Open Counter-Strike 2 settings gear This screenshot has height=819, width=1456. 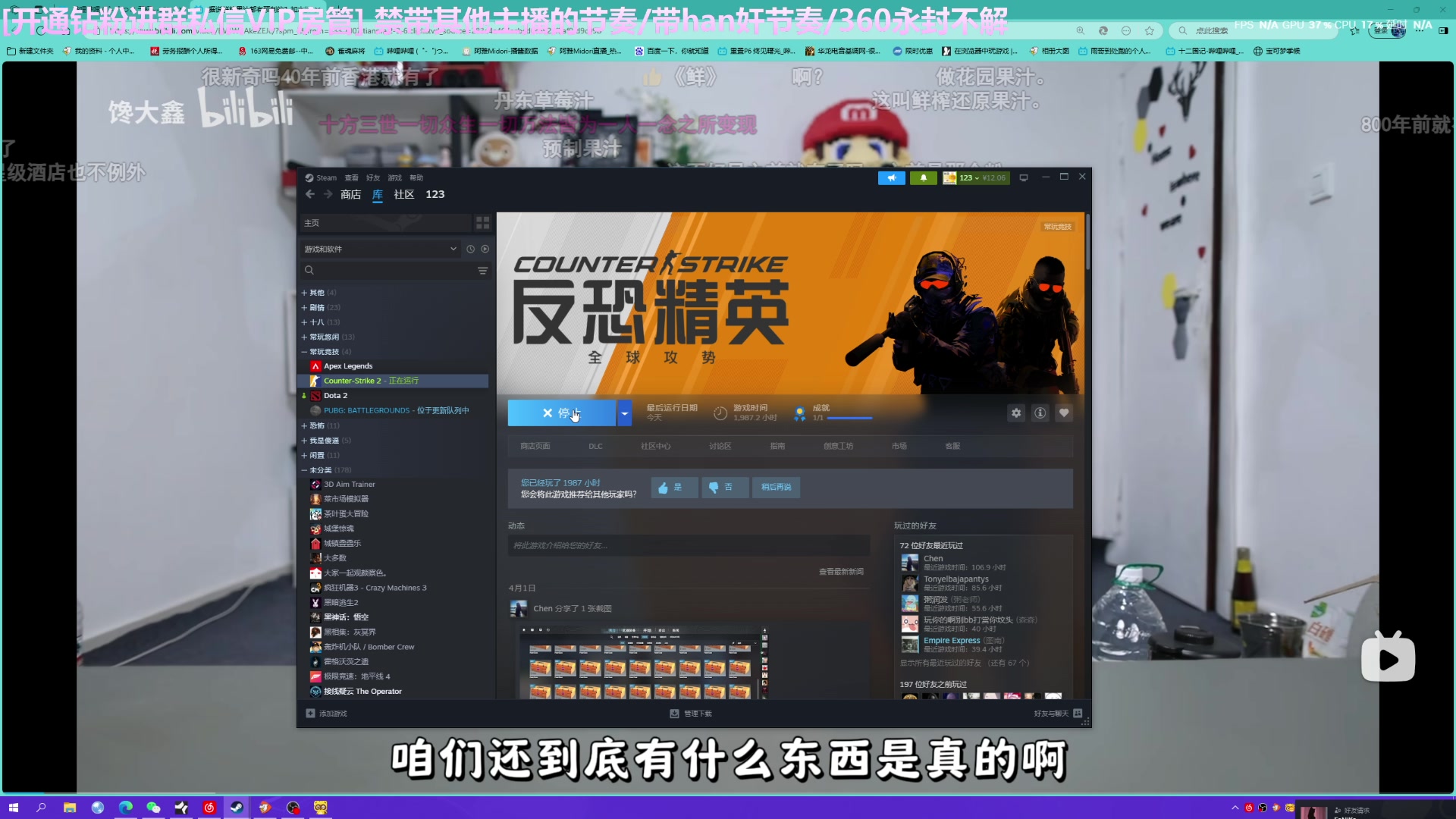click(x=1016, y=413)
